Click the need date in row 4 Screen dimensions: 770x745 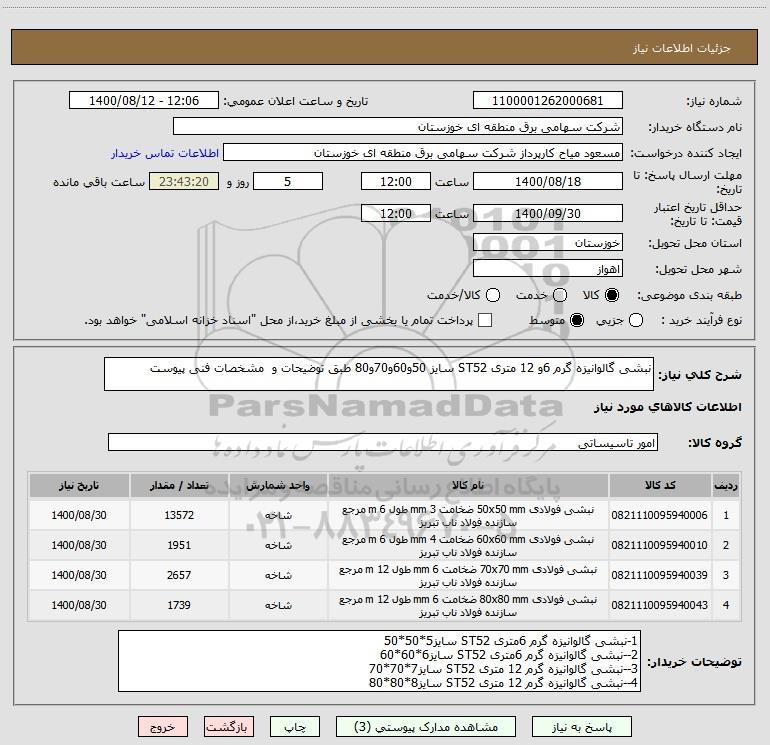coord(79,605)
